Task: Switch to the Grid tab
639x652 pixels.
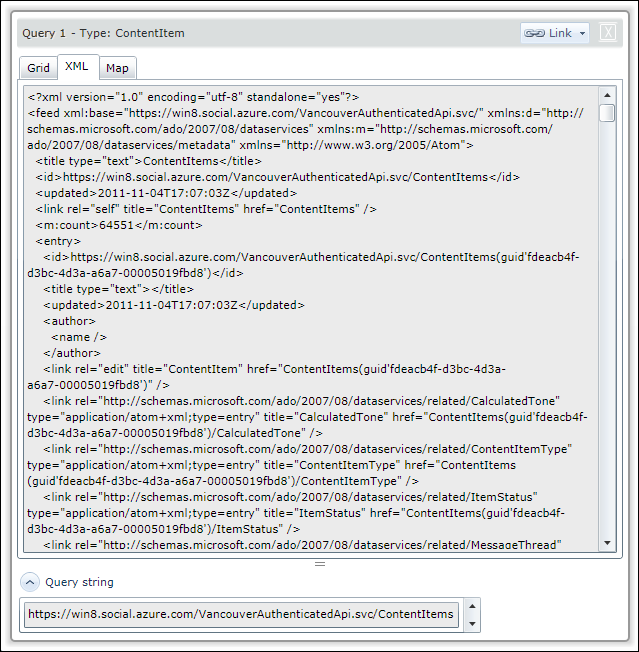Action: (x=38, y=68)
